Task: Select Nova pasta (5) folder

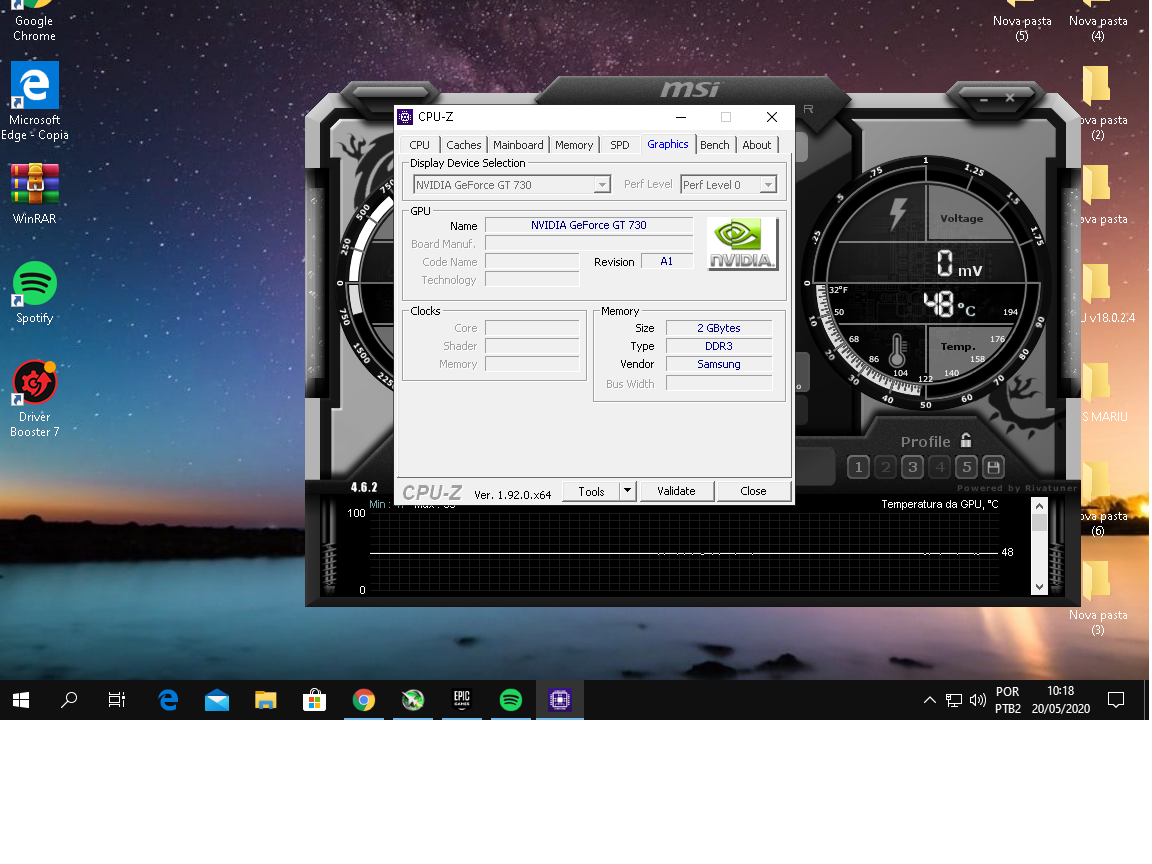Action: pyautogui.click(x=1022, y=22)
